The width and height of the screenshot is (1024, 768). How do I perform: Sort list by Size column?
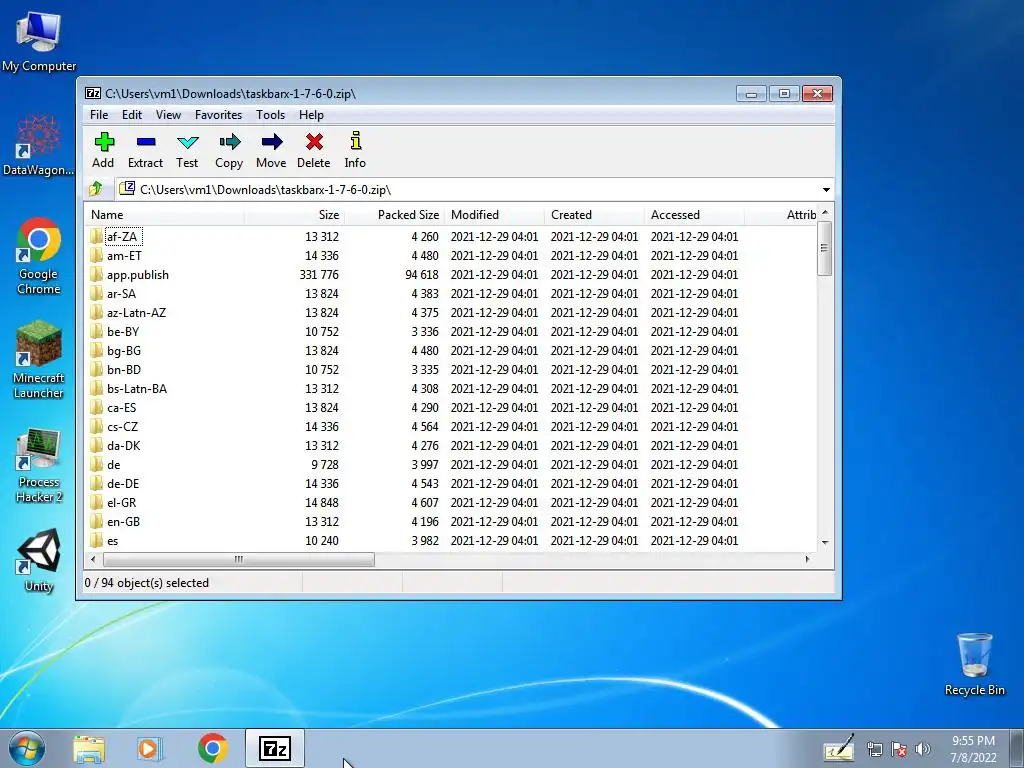click(295, 215)
